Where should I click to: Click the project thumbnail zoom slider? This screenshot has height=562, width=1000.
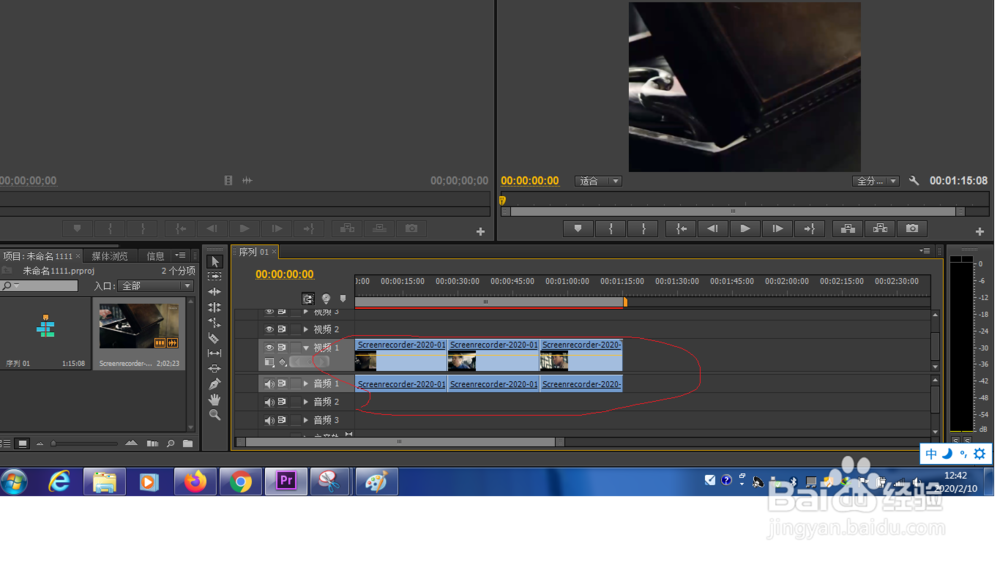tap(85, 443)
